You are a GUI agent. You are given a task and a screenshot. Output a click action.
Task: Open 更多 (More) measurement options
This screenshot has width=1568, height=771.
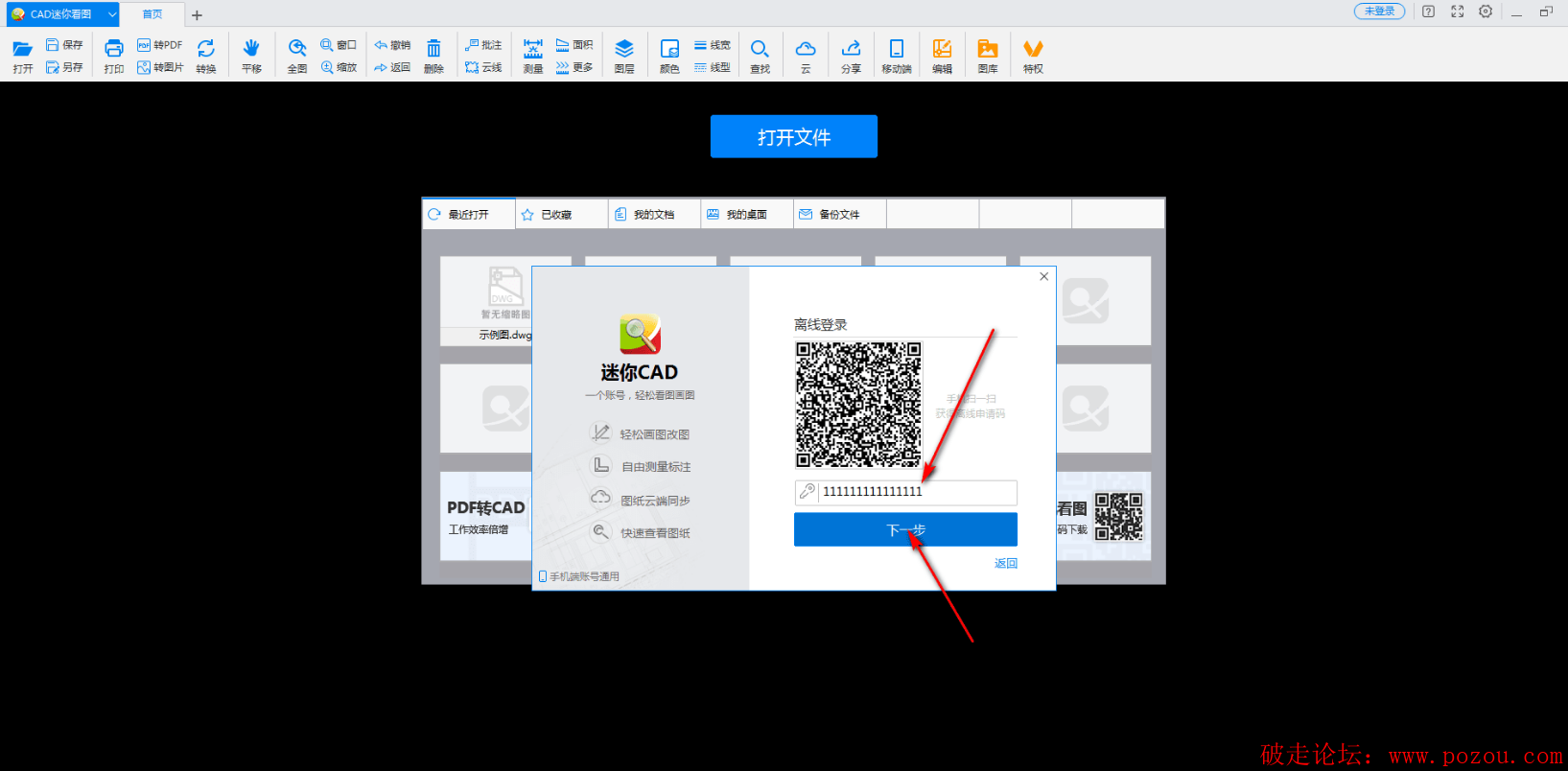point(574,67)
